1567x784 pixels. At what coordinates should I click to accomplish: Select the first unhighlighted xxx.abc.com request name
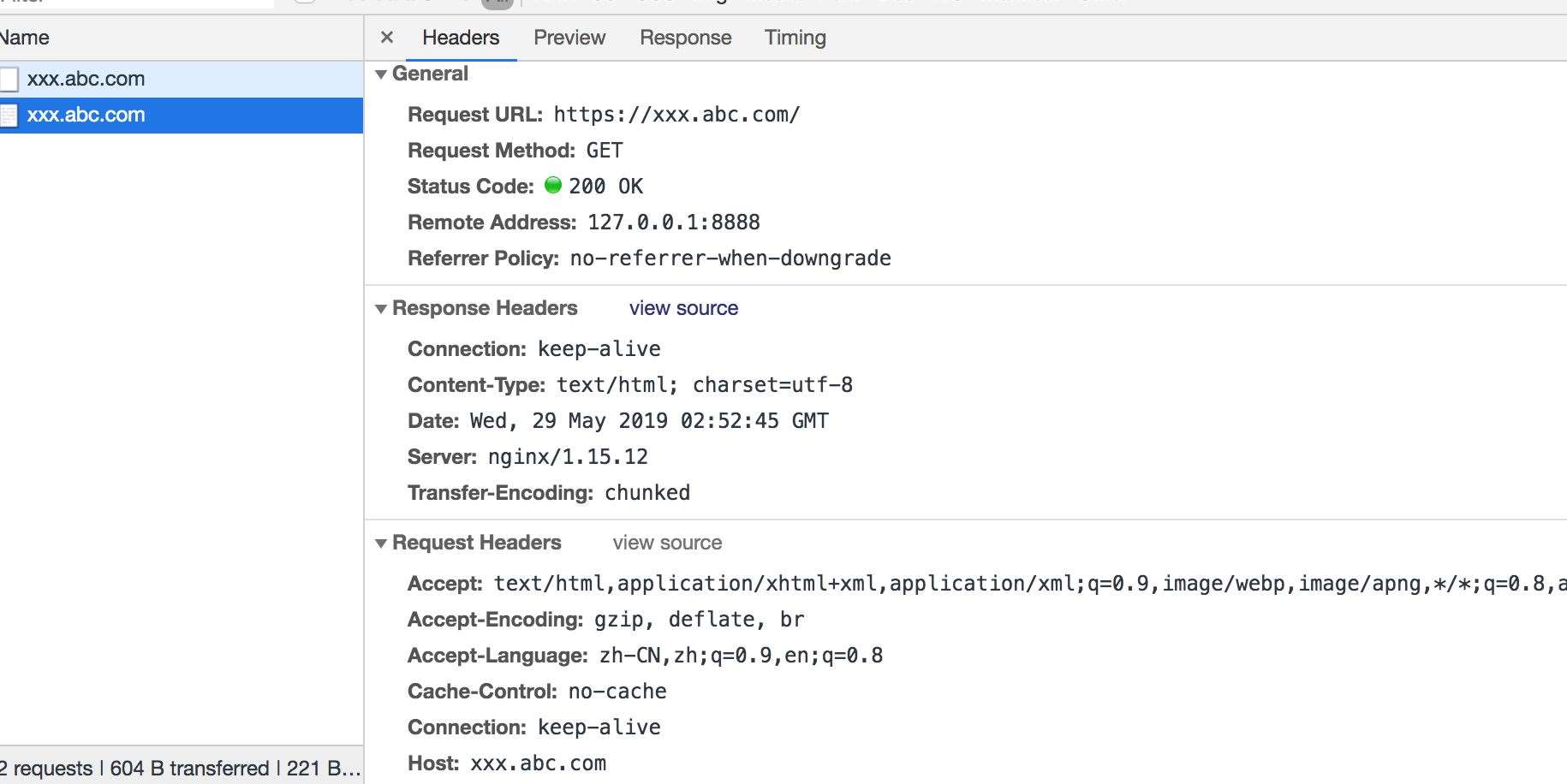(x=86, y=79)
